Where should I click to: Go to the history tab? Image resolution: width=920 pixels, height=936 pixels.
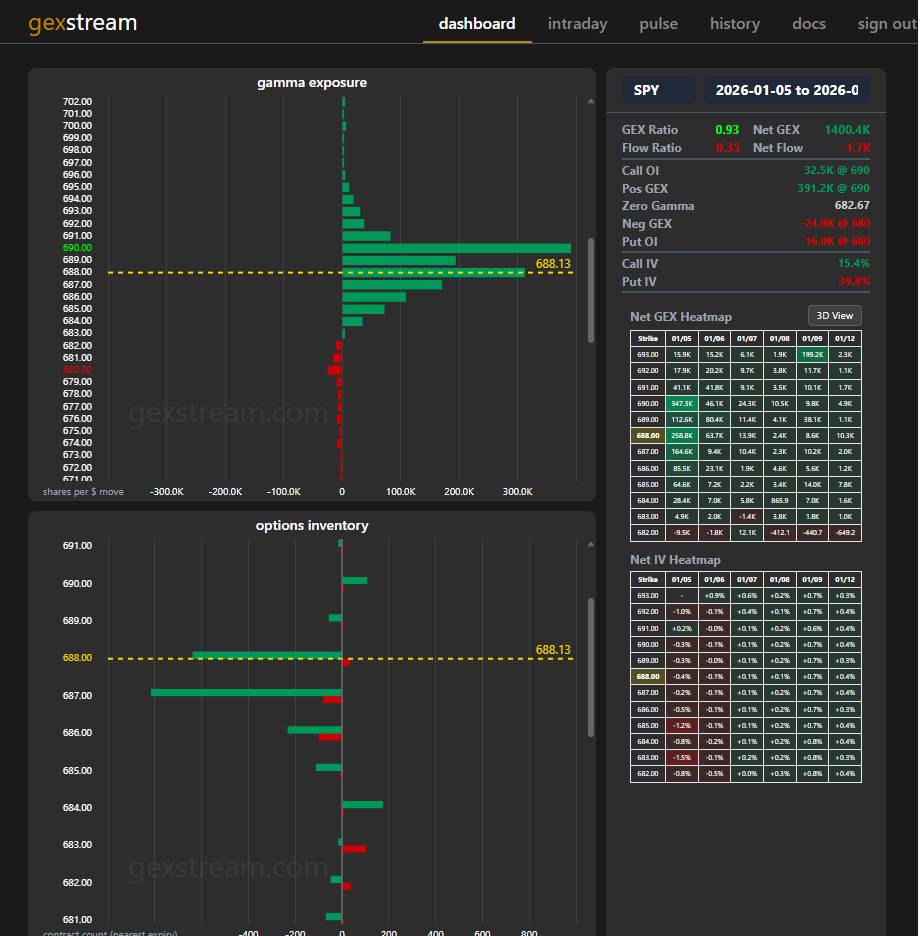click(734, 23)
